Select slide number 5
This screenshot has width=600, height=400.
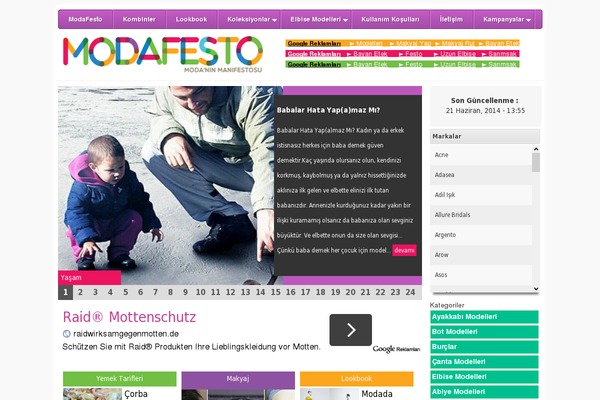[126, 292]
